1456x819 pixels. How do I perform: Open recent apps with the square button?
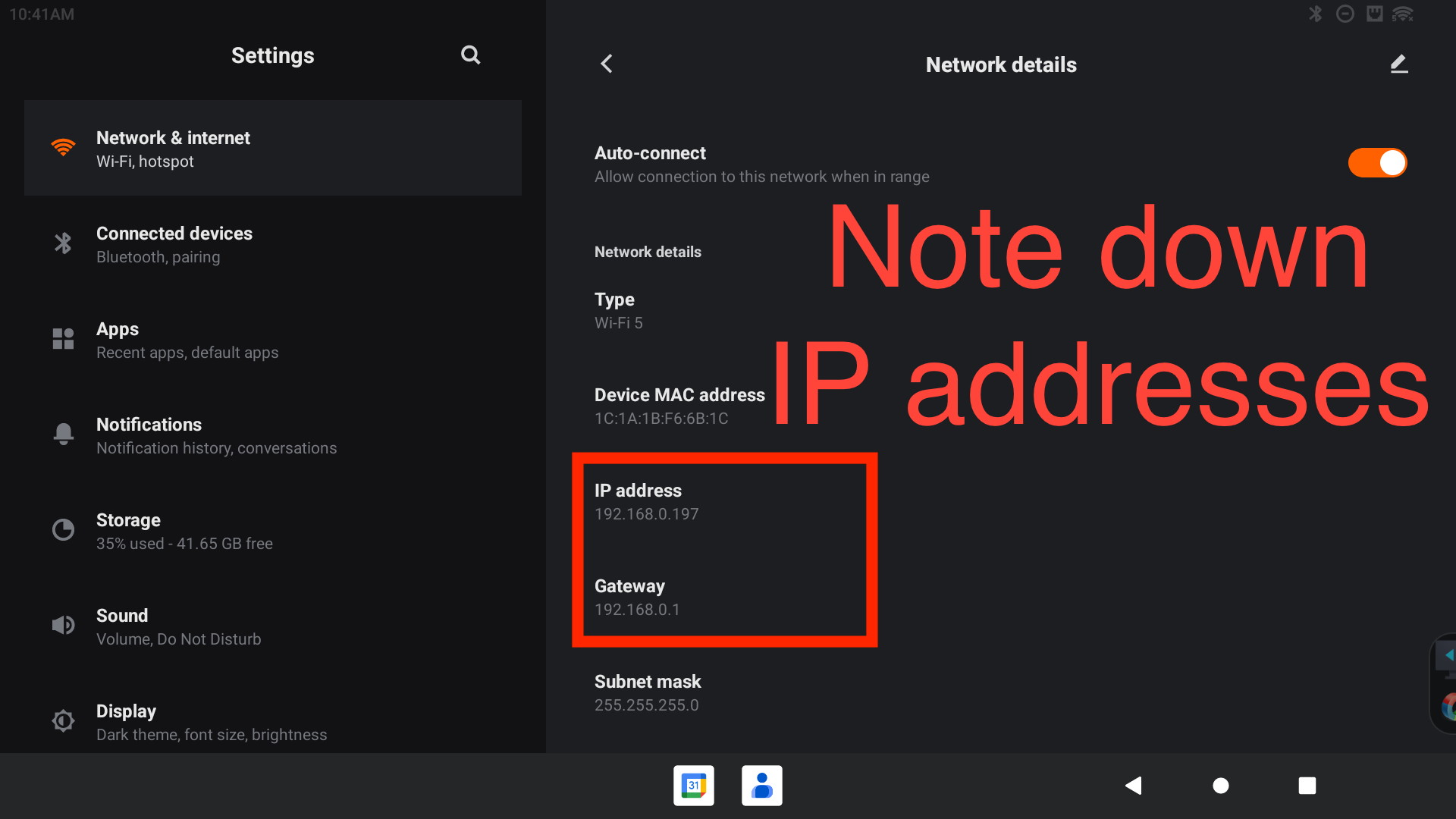pyautogui.click(x=1307, y=786)
